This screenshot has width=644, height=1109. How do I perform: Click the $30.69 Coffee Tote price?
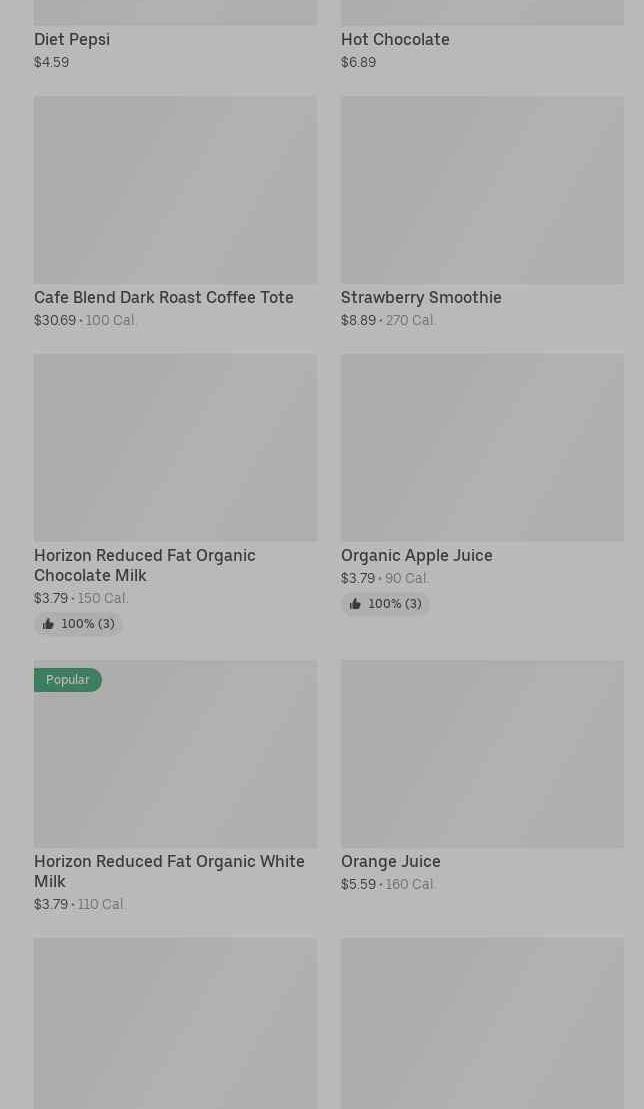click(55, 320)
